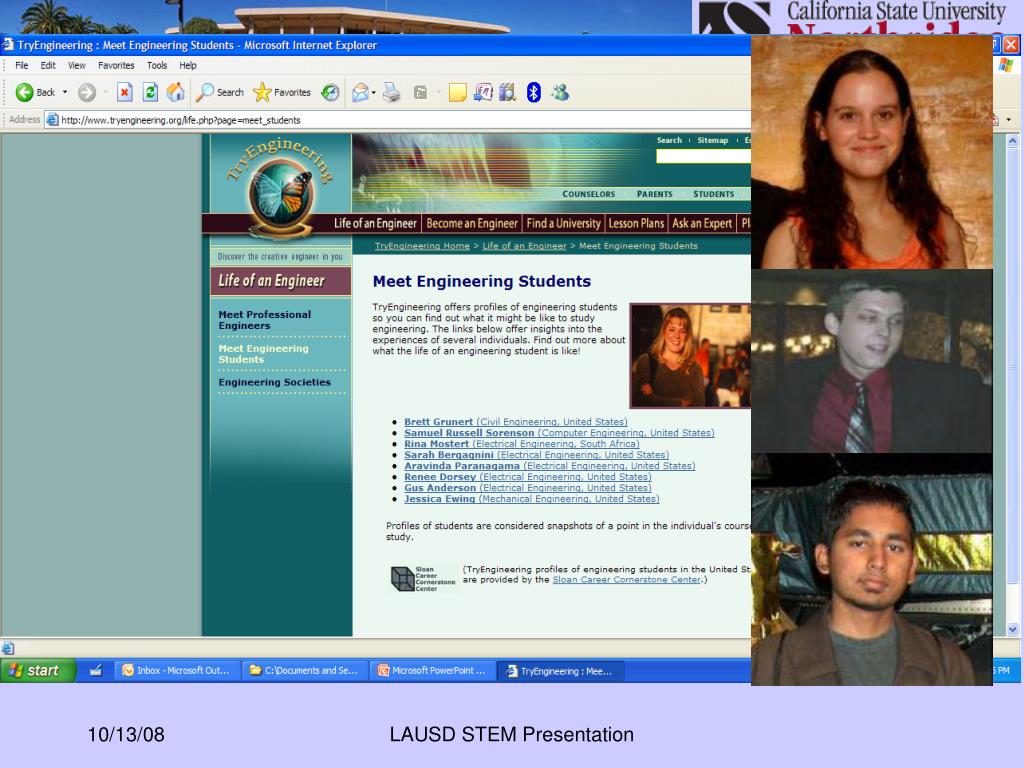This screenshot has height=768, width=1024.
Task: Select the Lesson Plans tab
Action: point(636,223)
